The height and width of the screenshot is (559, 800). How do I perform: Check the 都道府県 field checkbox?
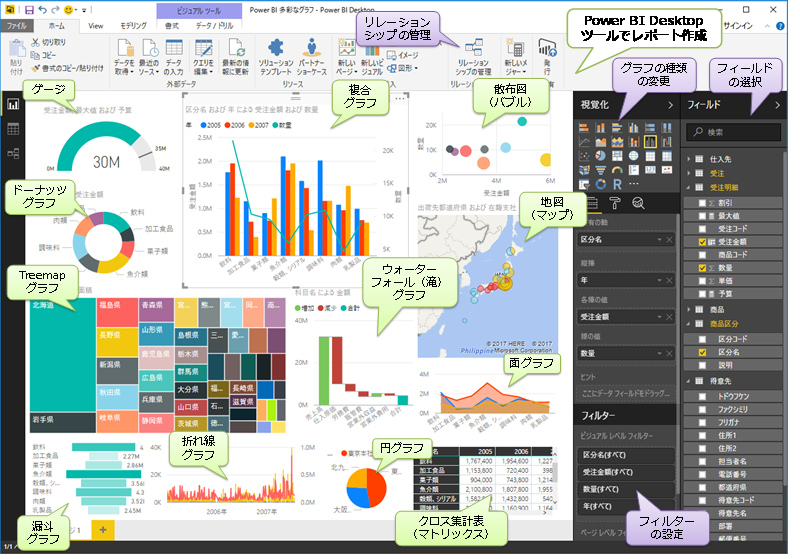(703, 487)
